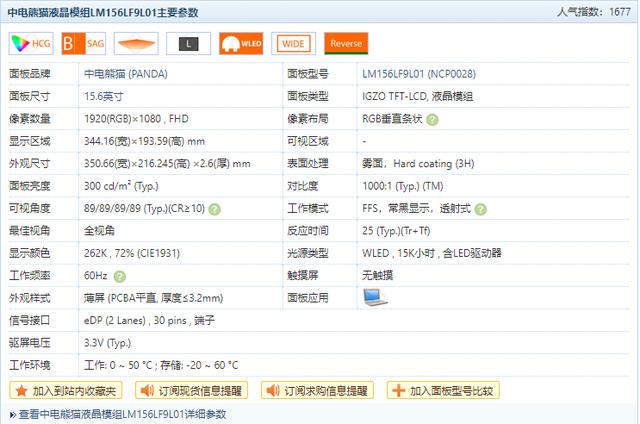The height and width of the screenshot is (424, 640).
Task: Click the brightness value 300 cd/m² (Typ.)
Action: [x=121, y=186]
